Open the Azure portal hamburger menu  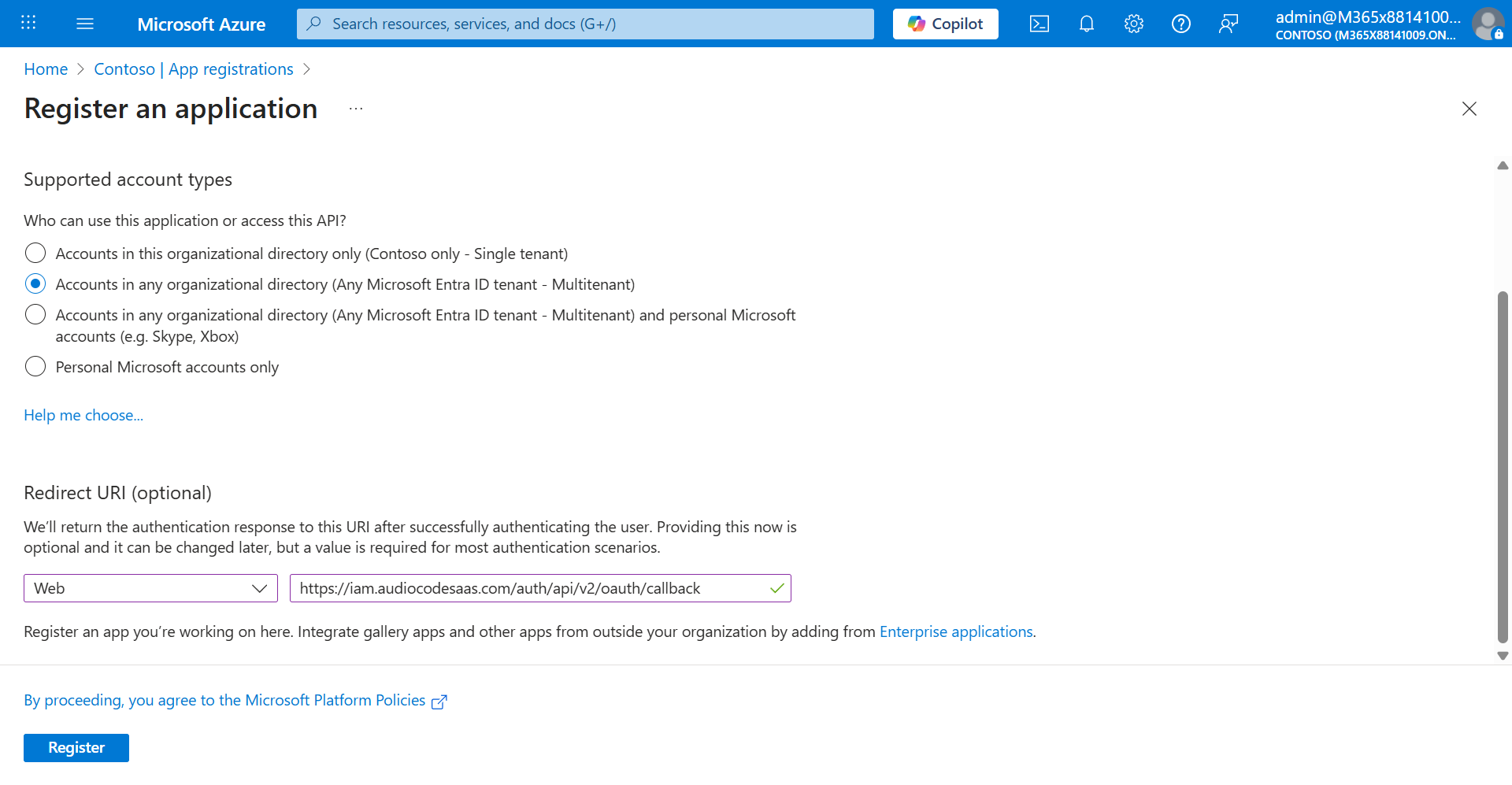pos(85,24)
